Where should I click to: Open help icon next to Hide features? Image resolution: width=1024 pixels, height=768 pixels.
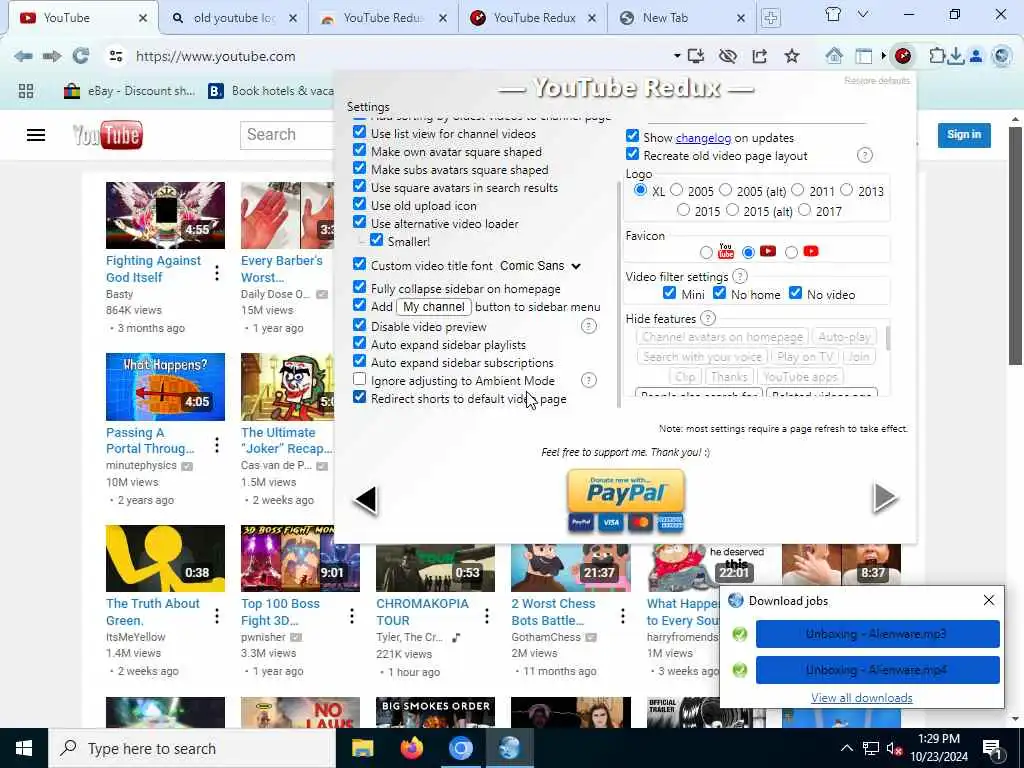(707, 318)
